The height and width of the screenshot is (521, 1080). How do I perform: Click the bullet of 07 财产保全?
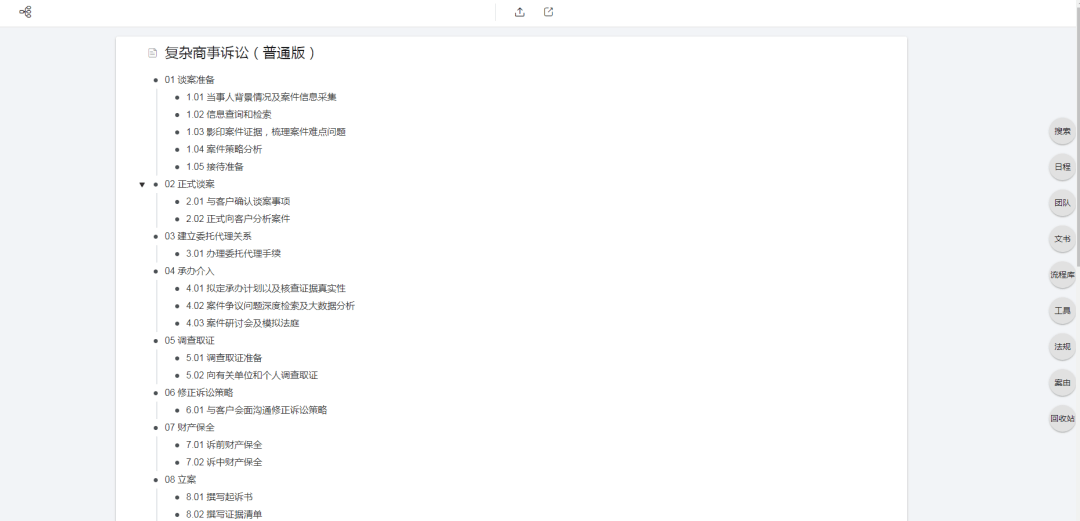pyautogui.click(x=156, y=427)
